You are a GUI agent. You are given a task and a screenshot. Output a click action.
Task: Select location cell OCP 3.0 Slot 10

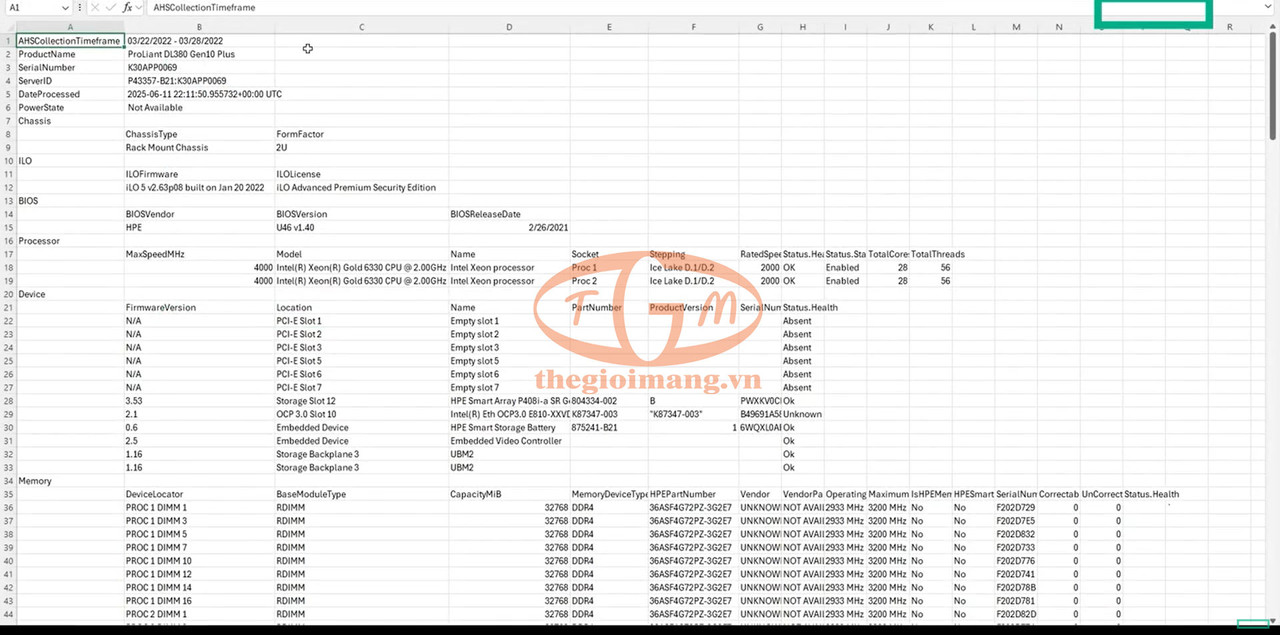point(361,414)
